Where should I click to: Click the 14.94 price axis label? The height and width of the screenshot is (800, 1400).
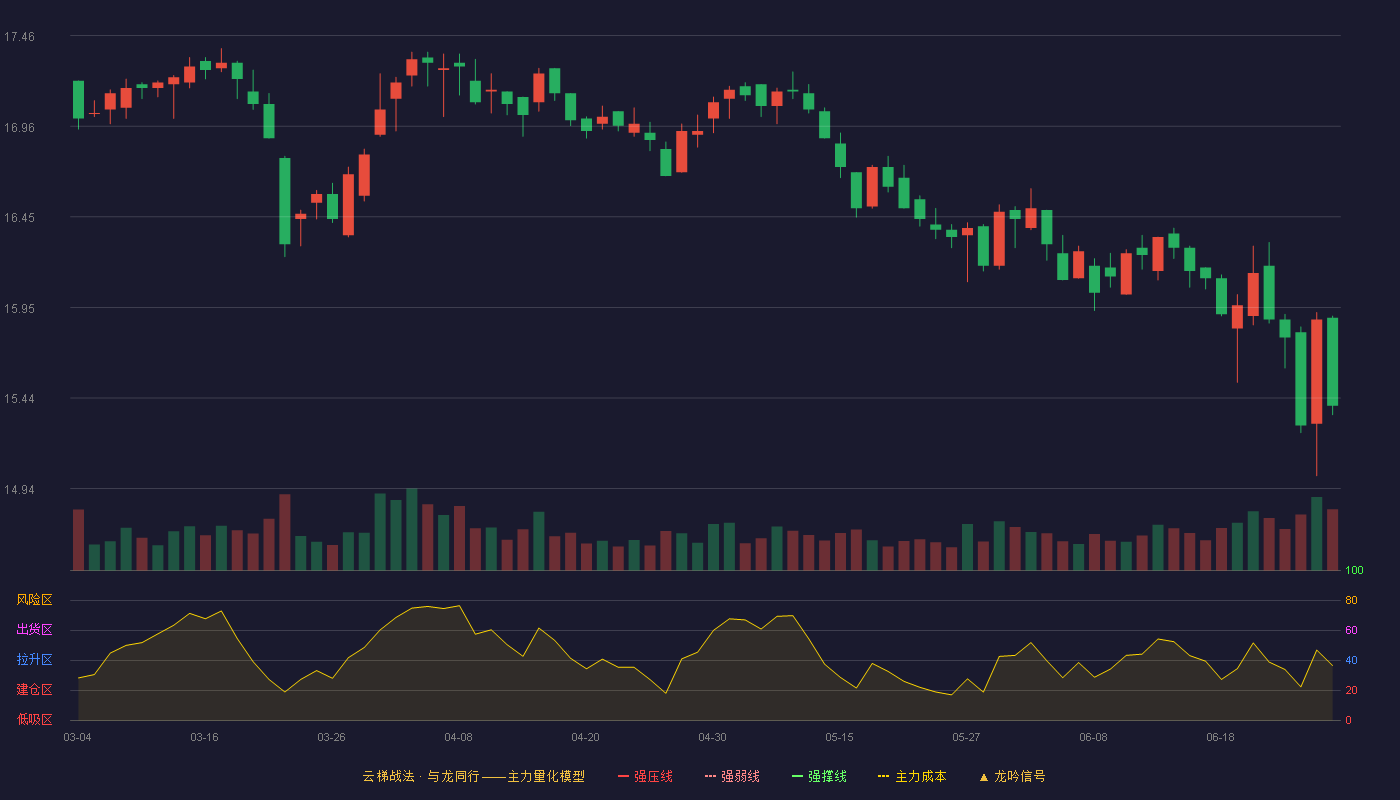pyautogui.click(x=19, y=489)
